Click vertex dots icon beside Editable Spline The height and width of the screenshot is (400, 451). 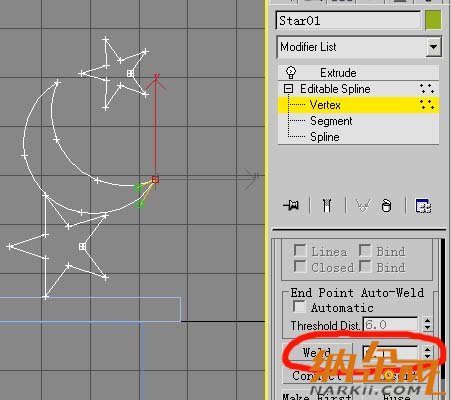427,89
